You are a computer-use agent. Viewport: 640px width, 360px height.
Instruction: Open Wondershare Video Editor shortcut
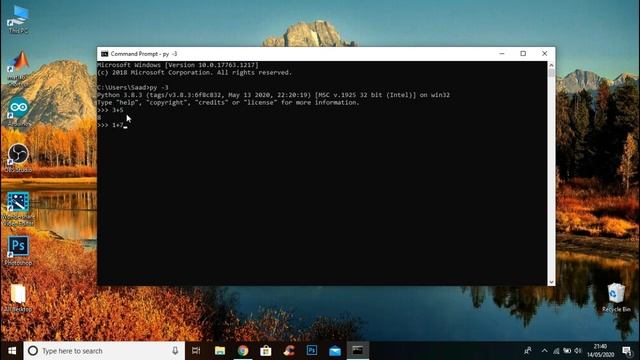pos(18,209)
